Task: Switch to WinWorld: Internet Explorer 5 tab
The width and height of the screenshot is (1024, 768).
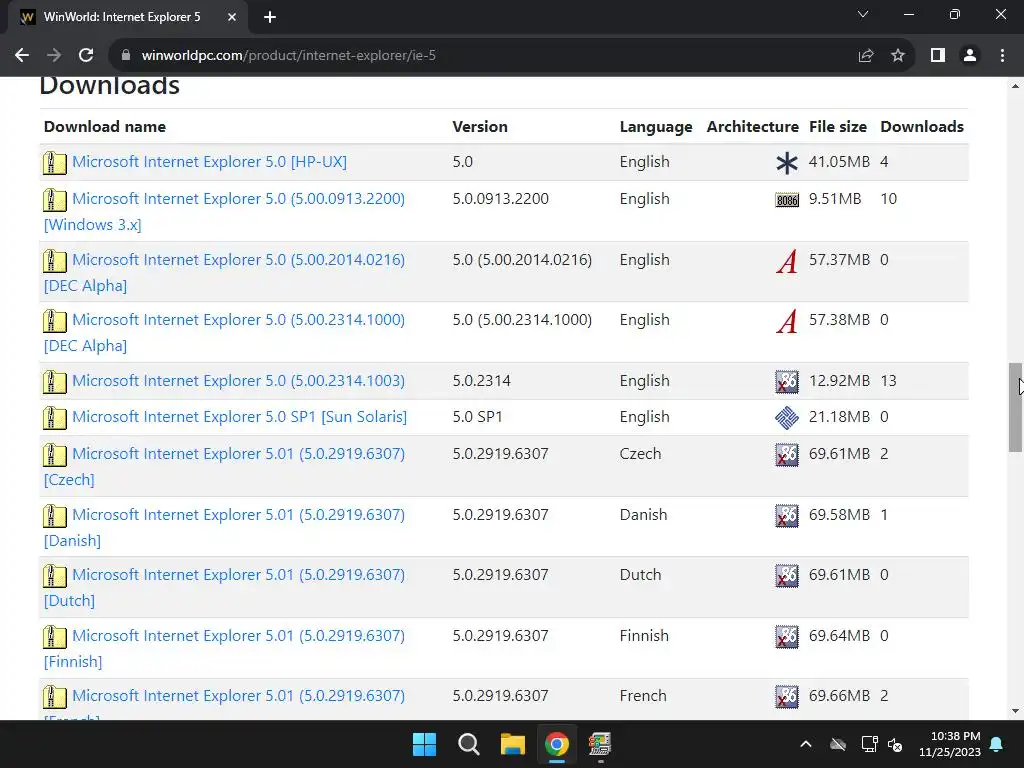Action: [x=121, y=17]
